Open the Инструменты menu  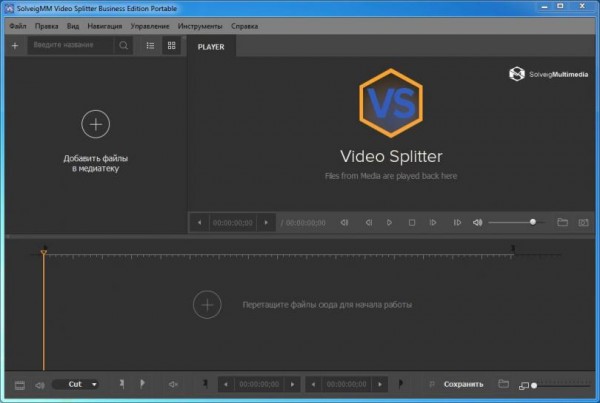point(200,26)
